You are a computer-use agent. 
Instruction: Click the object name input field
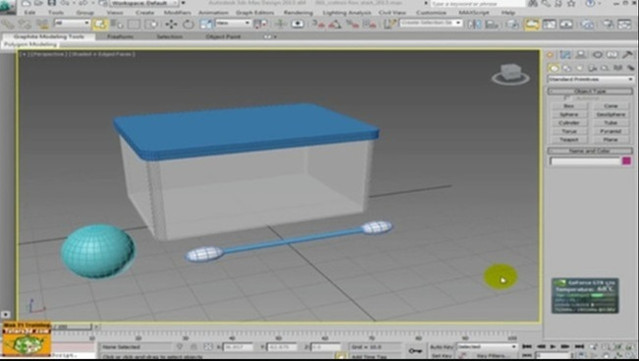point(585,161)
